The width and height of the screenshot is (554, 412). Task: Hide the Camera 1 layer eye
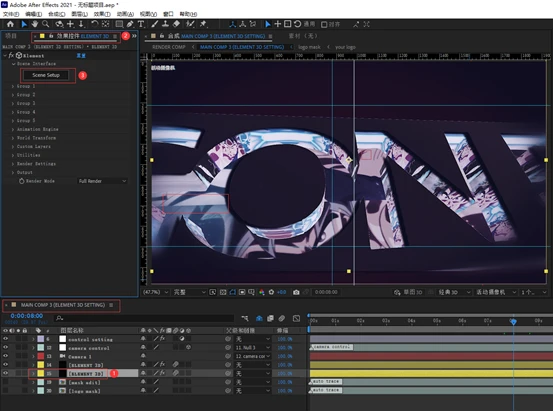tap(5, 356)
